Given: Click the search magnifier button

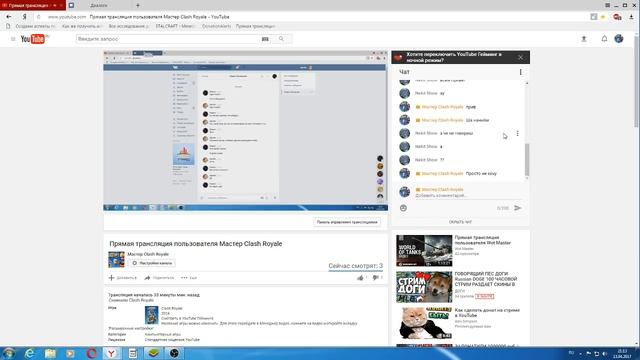Looking at the screenshot, I should click(281, 39).
